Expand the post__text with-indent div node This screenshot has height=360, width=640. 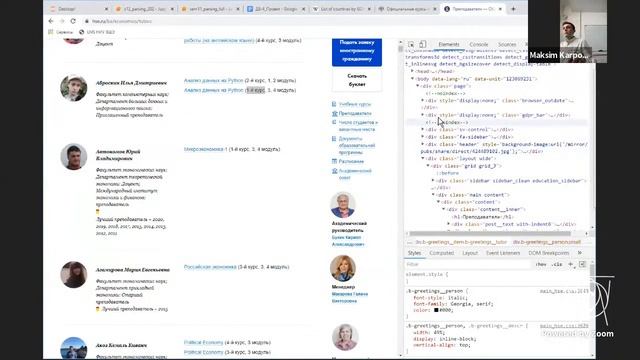pyautogui.click(x=449, y=224)
